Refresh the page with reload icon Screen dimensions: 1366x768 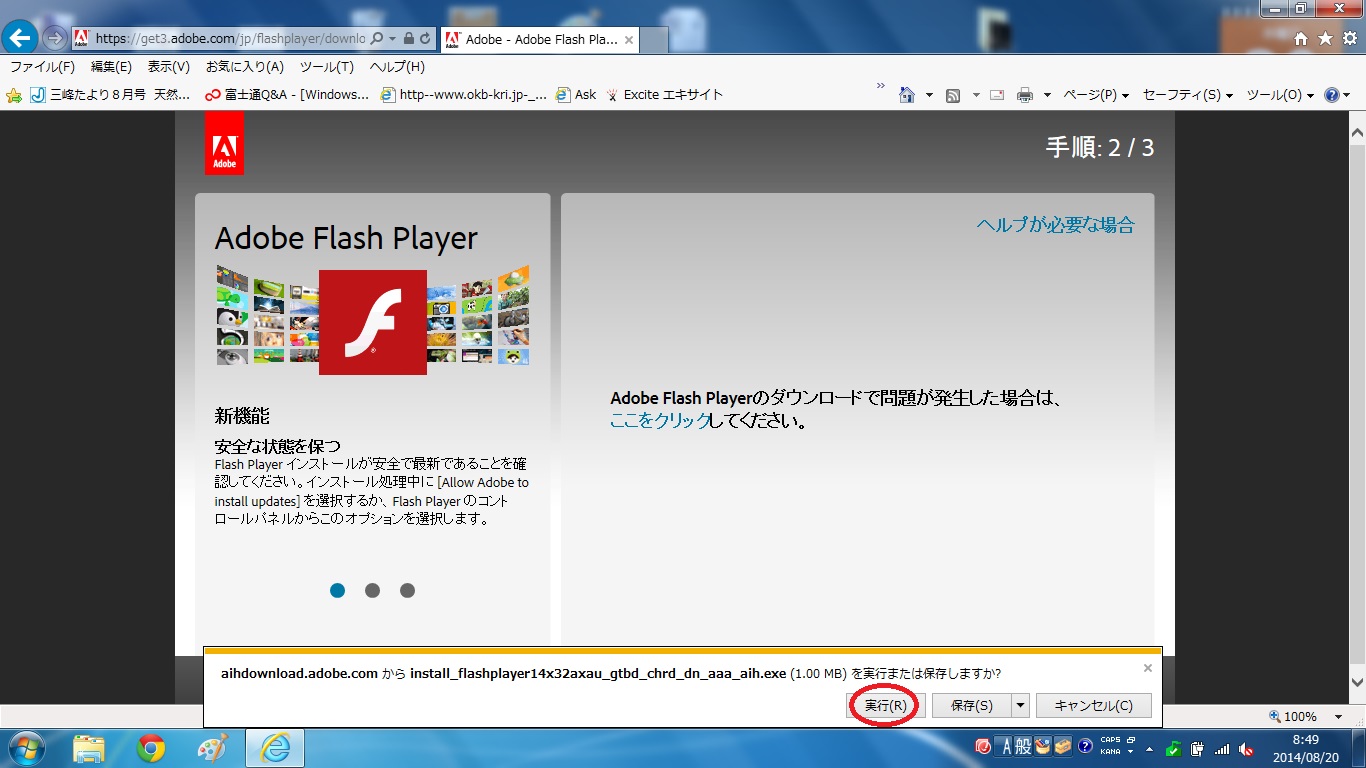425,39
